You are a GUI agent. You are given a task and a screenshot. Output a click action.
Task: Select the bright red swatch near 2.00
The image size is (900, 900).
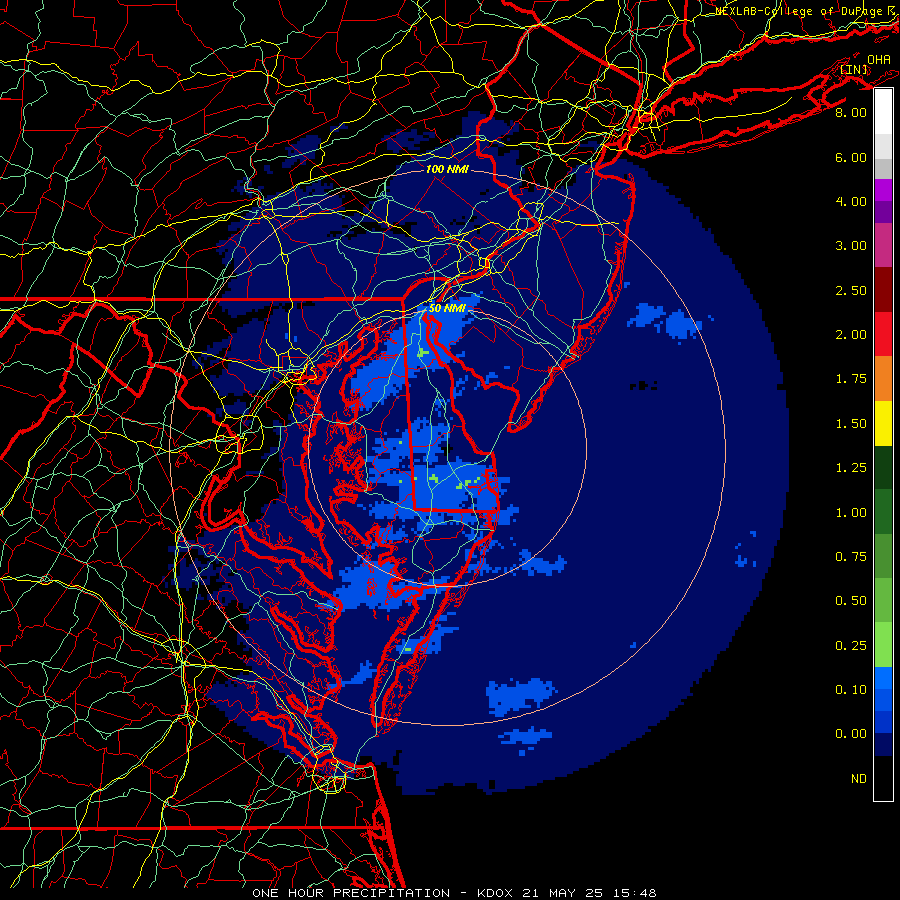(883, 334)
